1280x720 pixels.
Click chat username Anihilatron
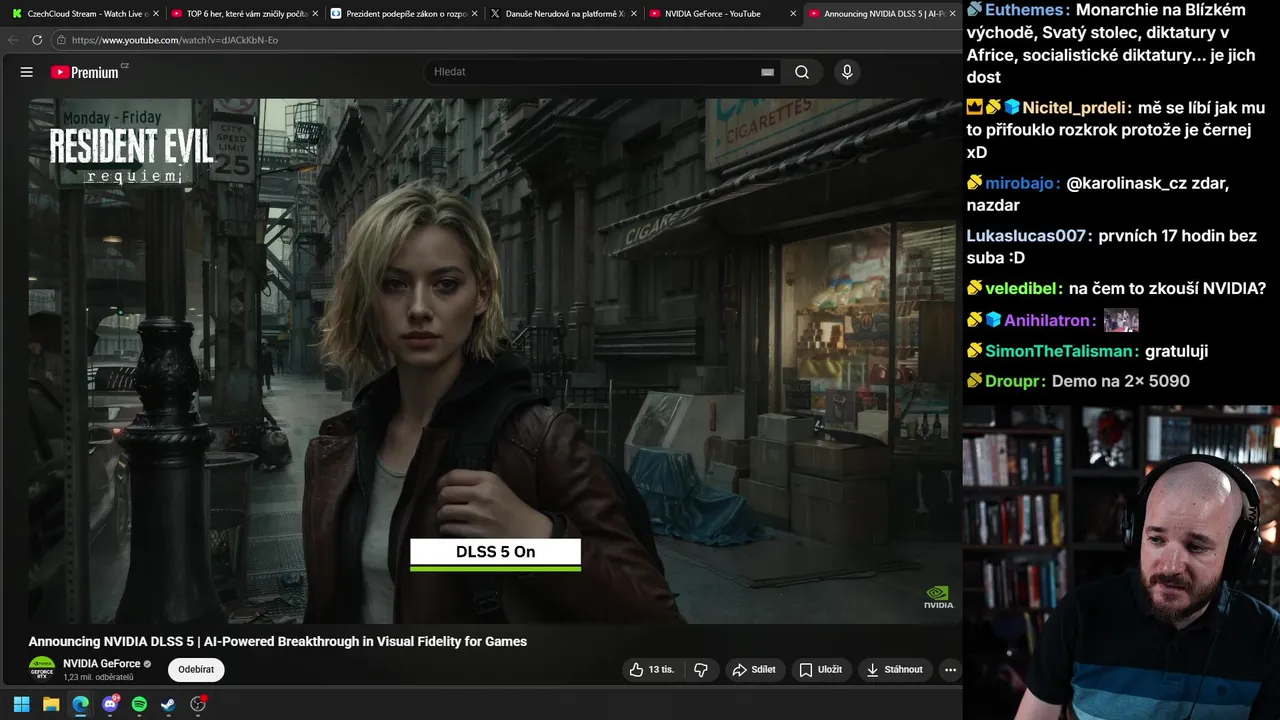point(1047,321)
